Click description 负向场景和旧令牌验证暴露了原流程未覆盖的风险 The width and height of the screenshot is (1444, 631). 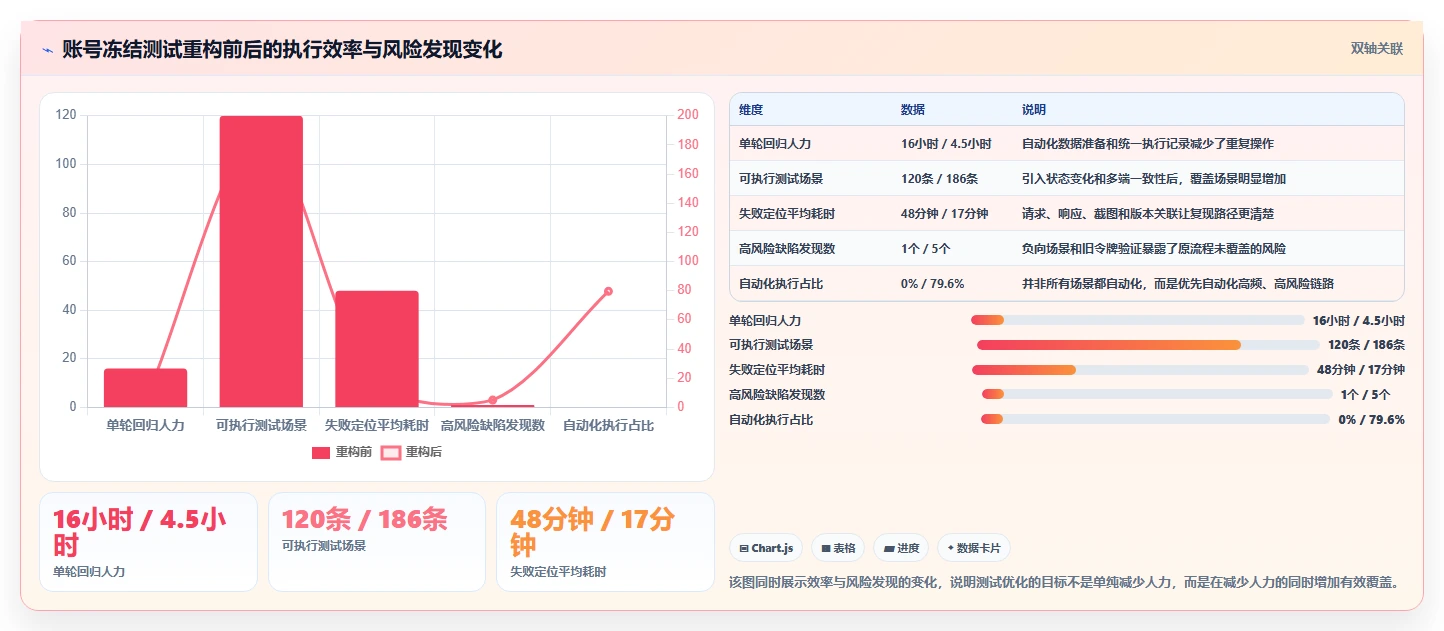pos(1154,248)
